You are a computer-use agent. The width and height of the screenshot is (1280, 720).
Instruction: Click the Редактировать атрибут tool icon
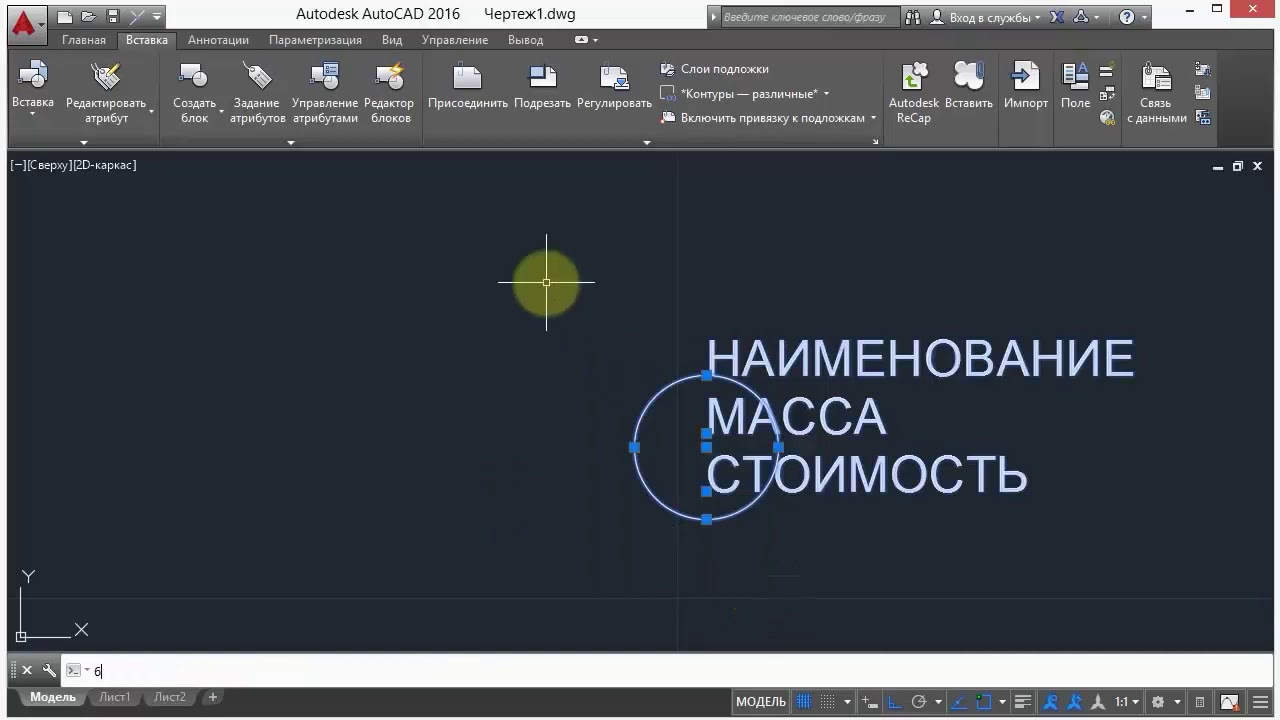pos(105,77)
